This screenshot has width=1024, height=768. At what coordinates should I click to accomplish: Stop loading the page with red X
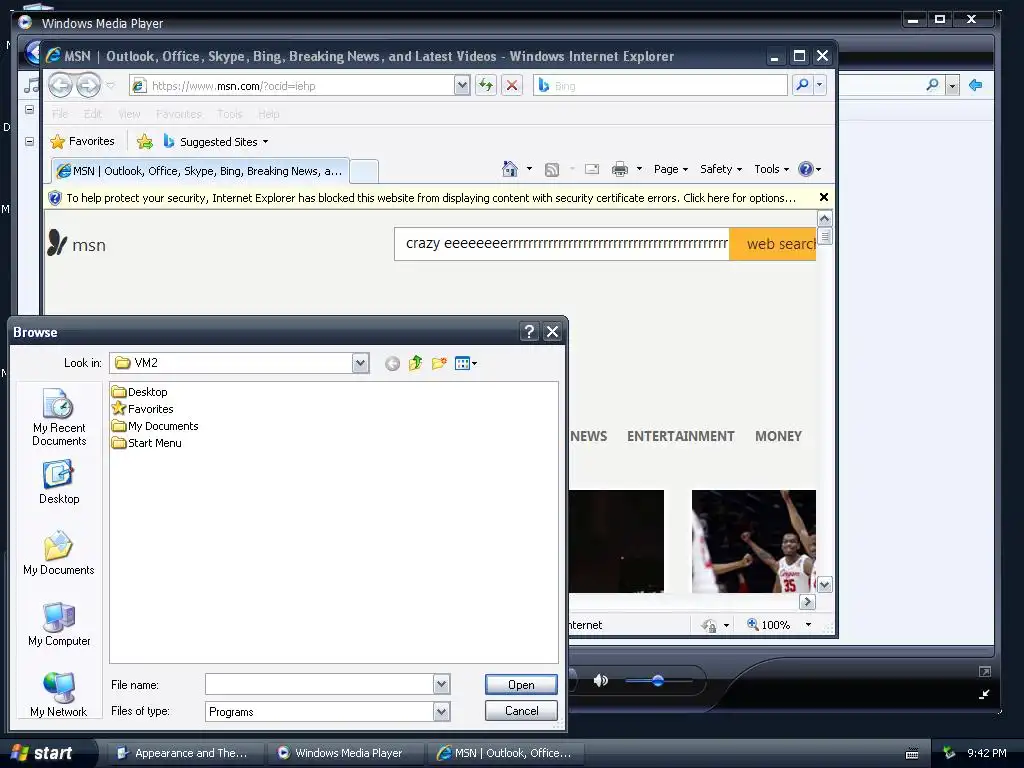[512, 85]
